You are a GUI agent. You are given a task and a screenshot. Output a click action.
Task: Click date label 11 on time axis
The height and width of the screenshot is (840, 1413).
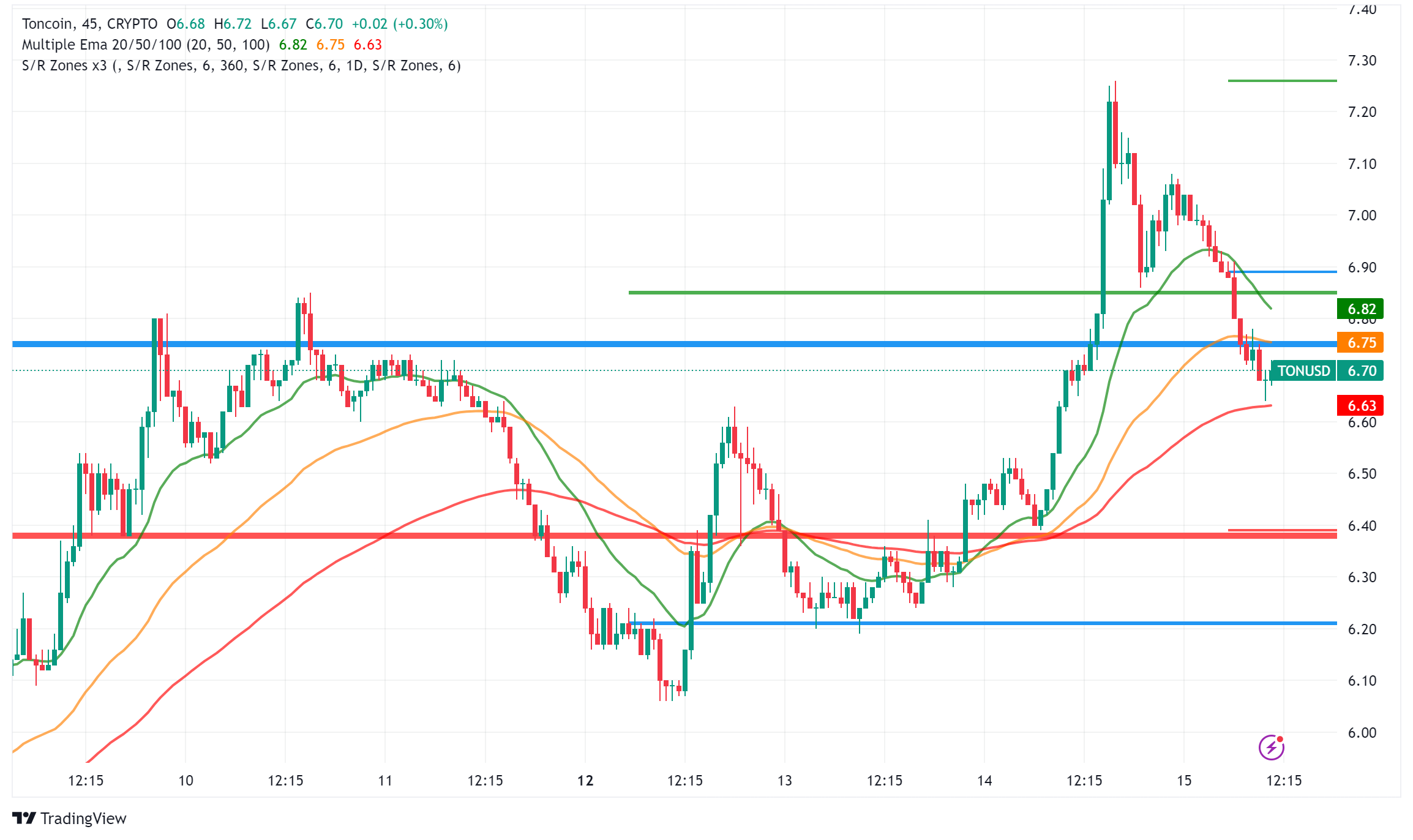click(385, 781)
